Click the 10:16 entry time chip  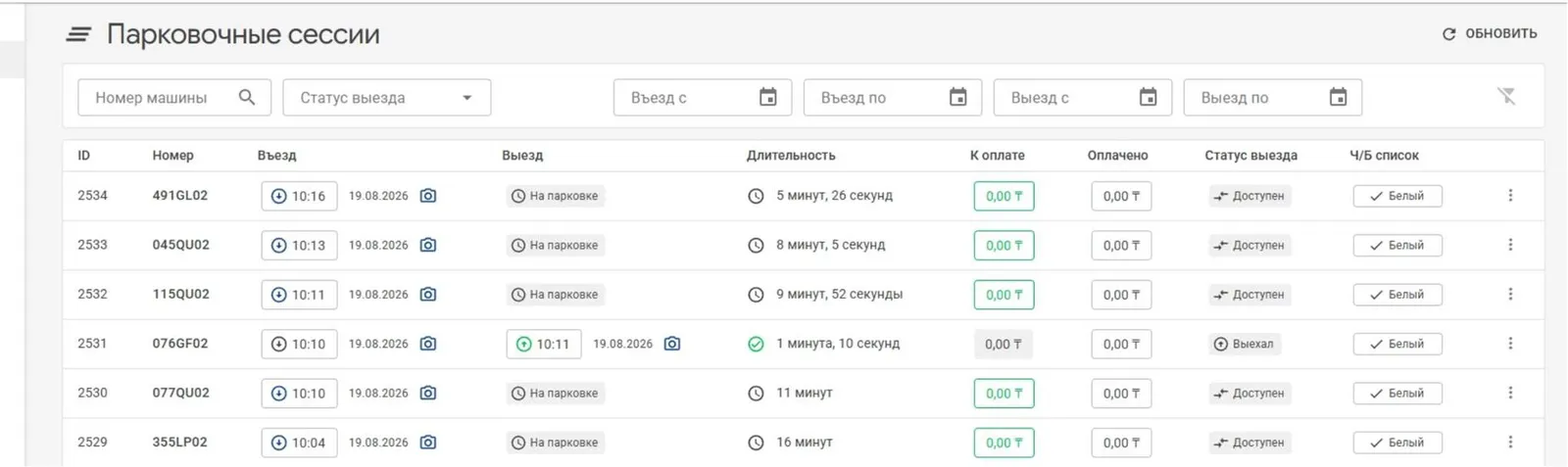(x=299, y=196)
